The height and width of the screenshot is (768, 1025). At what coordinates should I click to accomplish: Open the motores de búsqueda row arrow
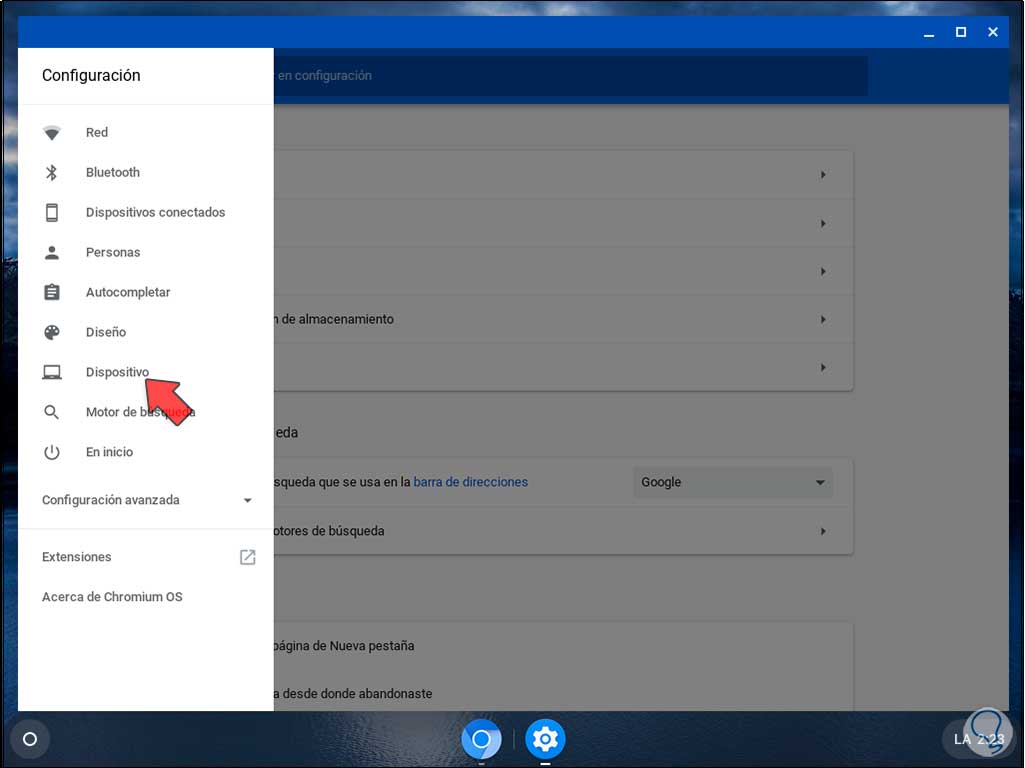point(823,531)
